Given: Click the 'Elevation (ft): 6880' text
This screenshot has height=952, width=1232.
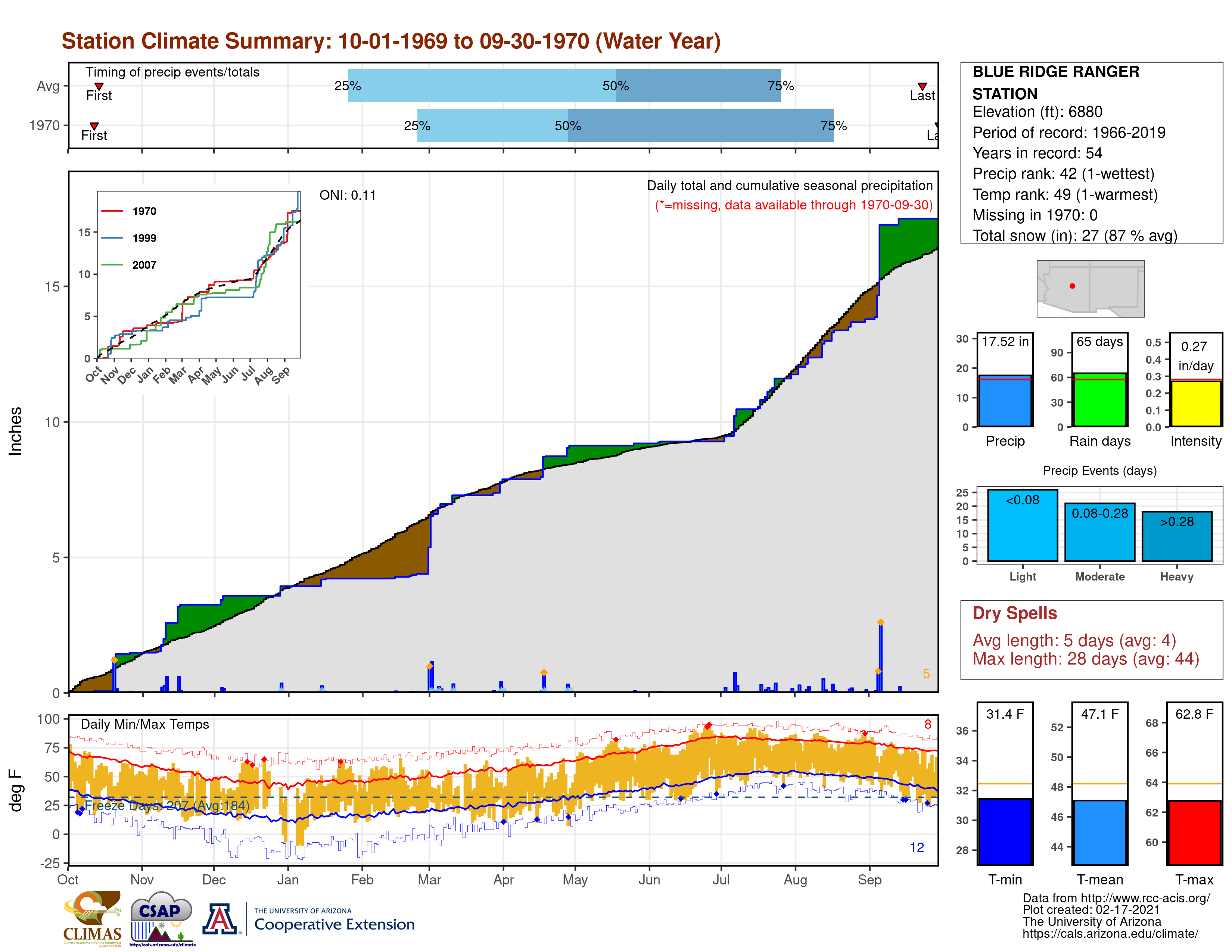Looking at the screenshot, I should tap(1037, 112).
